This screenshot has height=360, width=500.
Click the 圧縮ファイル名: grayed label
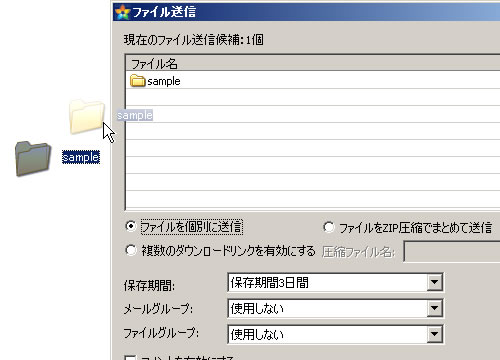(x=359, y=252)
